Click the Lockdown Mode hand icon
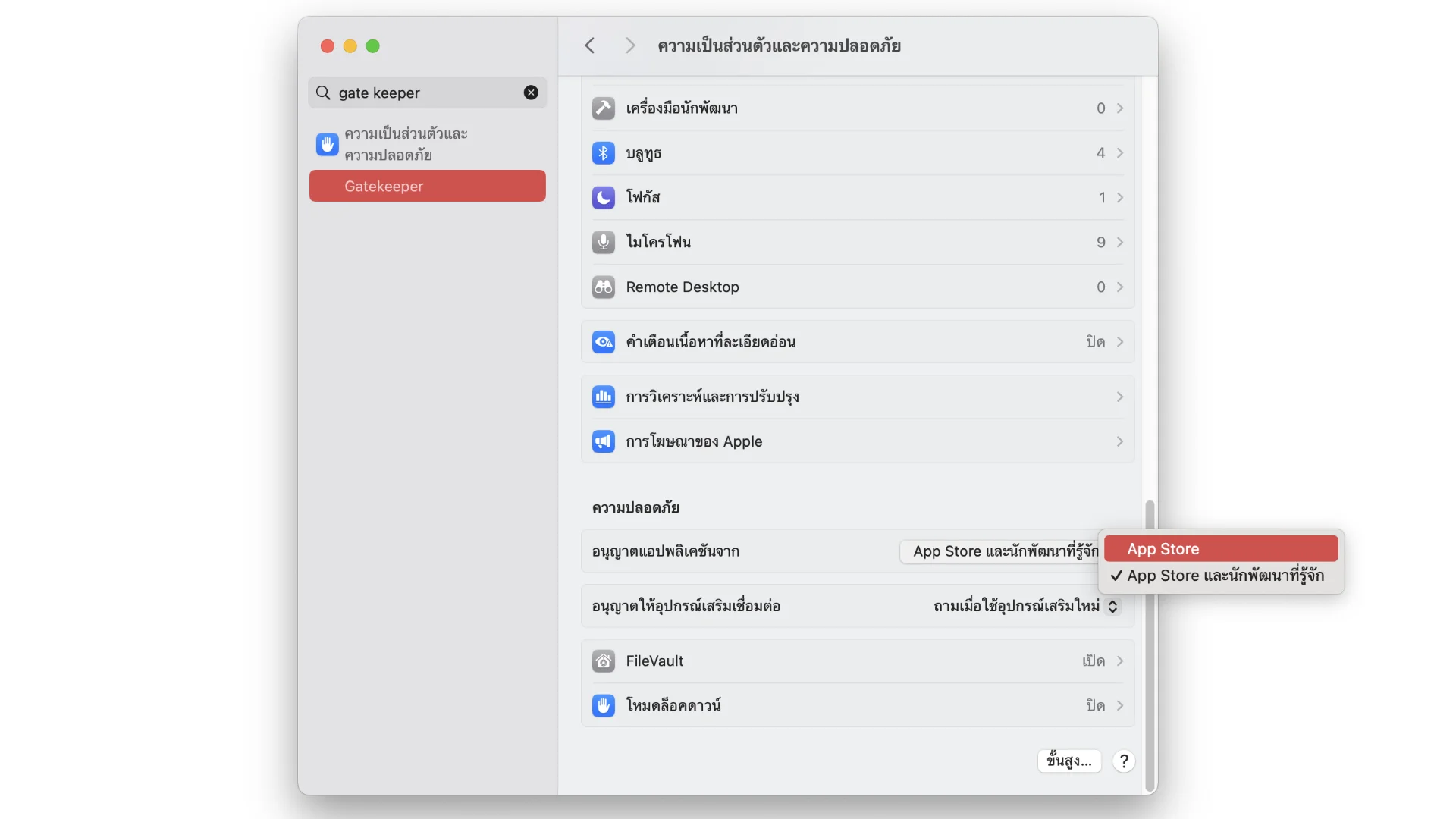 pos(603,706)
